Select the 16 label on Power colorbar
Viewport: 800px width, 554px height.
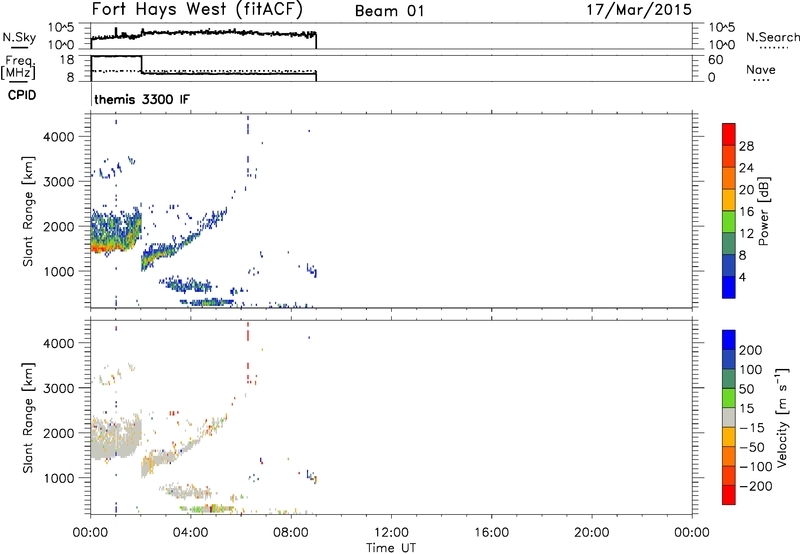pos(746,212)
